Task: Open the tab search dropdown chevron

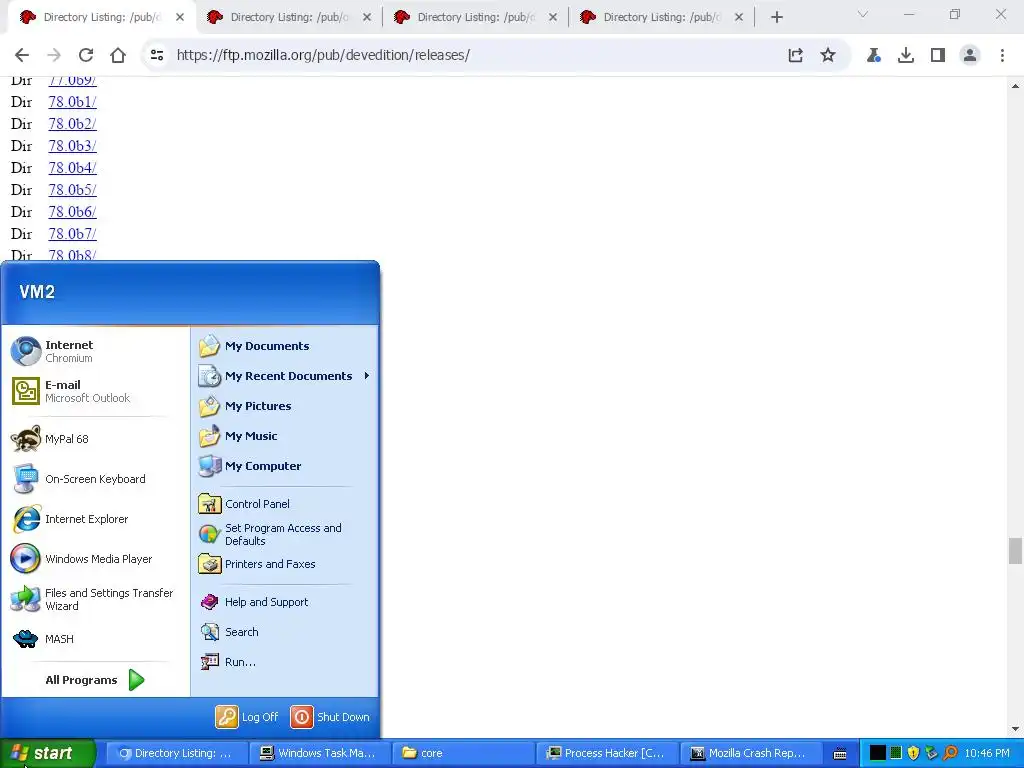Action: [x=863, y=14]
